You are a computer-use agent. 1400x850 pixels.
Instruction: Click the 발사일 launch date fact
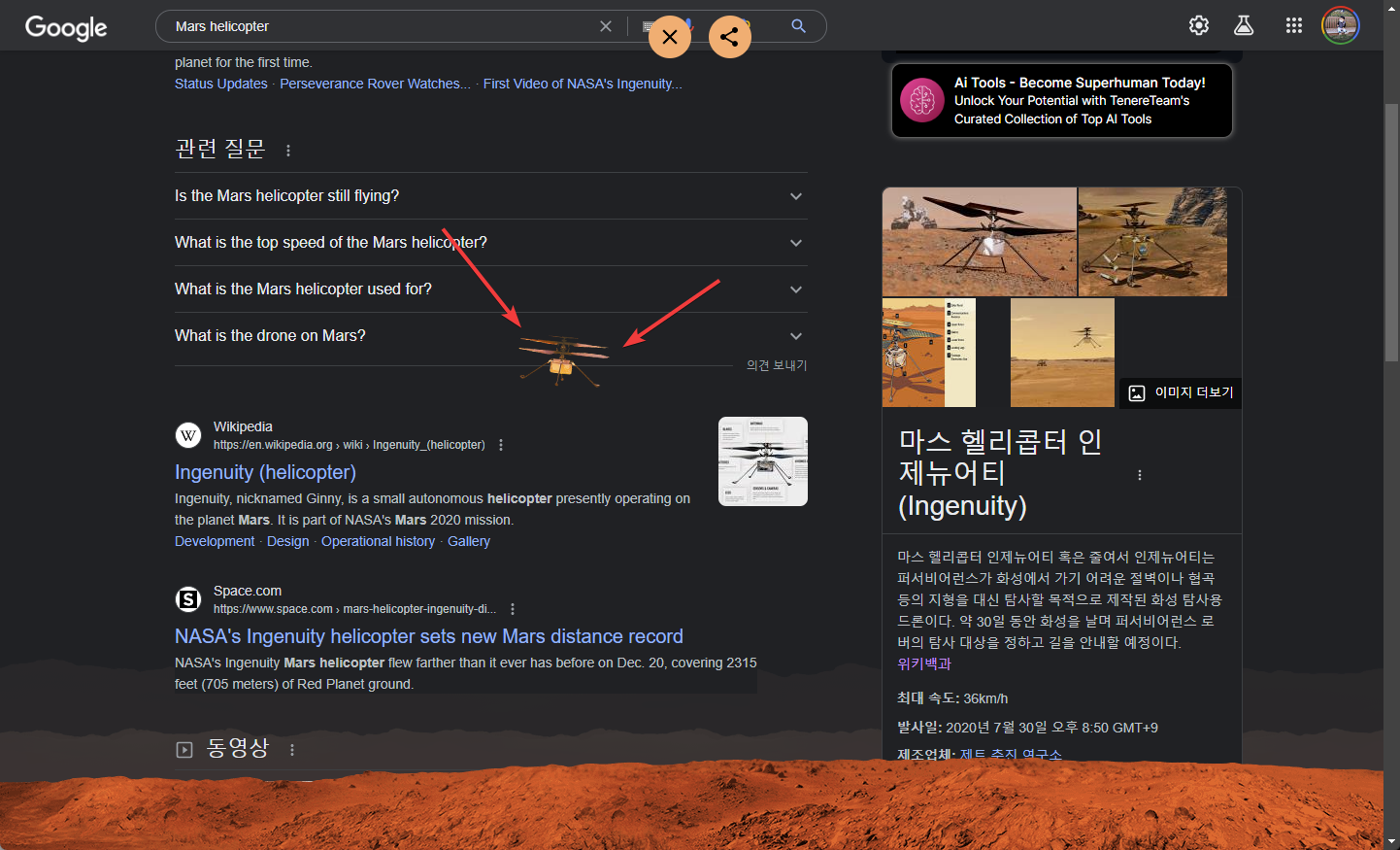[1027, 728]
